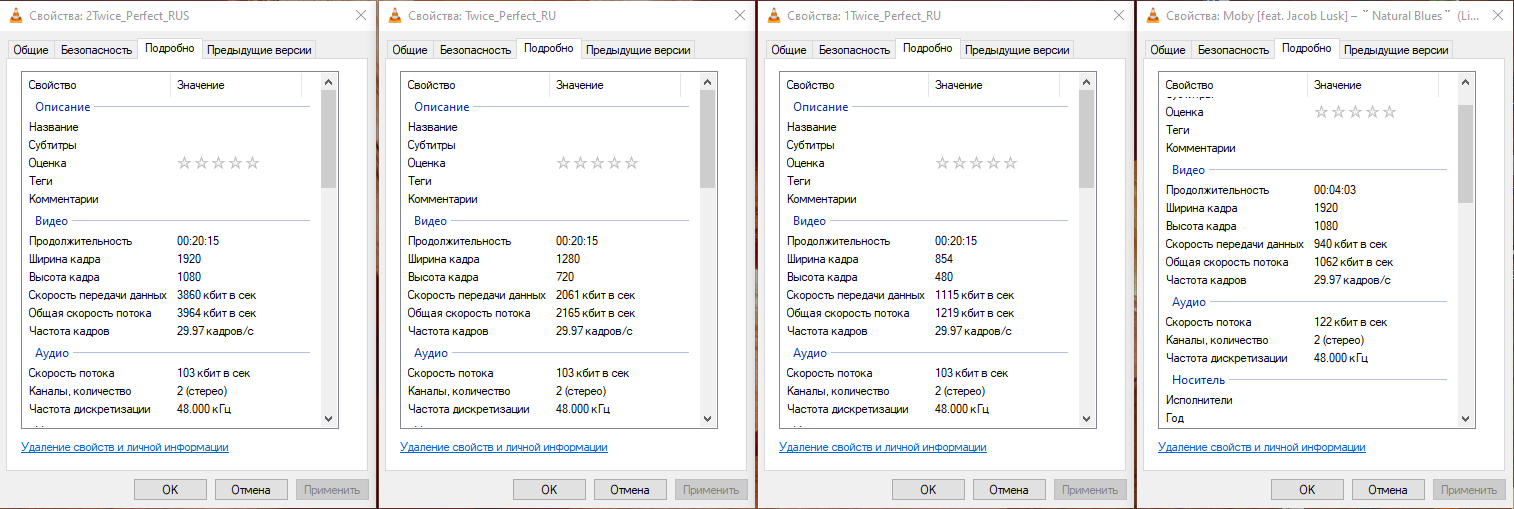Click scroll-down arrow in 2Twice_Perfect_RUS details list
This screenshot has width=1514, height=509.
[329, 418]
